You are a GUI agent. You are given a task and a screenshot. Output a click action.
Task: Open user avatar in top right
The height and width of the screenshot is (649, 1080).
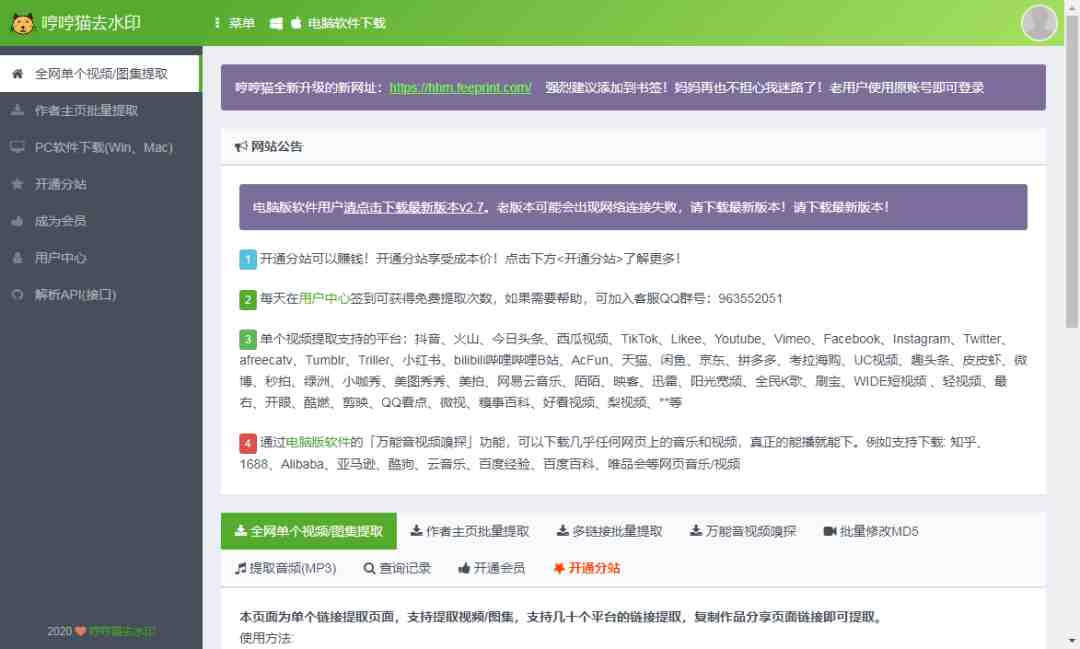[1039, 23]
